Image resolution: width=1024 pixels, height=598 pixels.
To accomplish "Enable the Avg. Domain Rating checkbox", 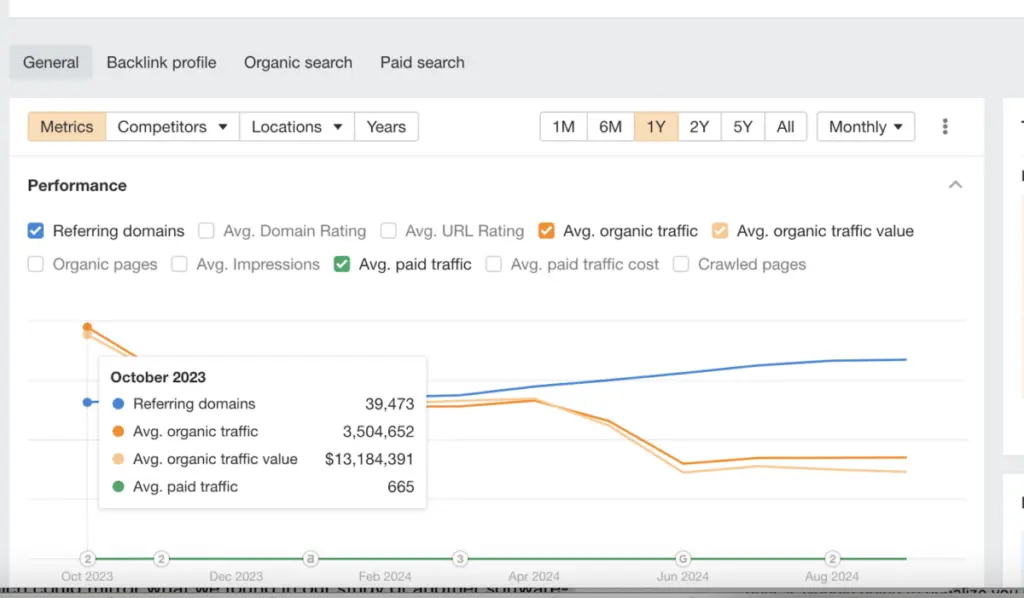I will coord(206,231).
